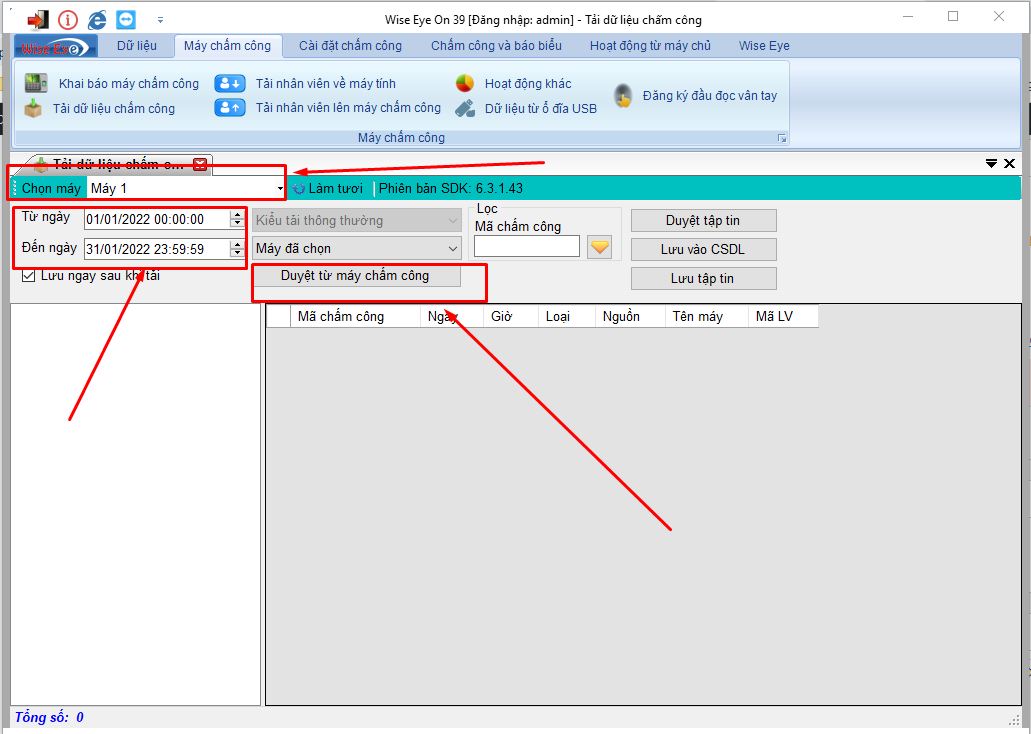Screen dimensions: 1031x734
Task: Click the Tổng số: 0 status text
Action: (x=49, y=718)
